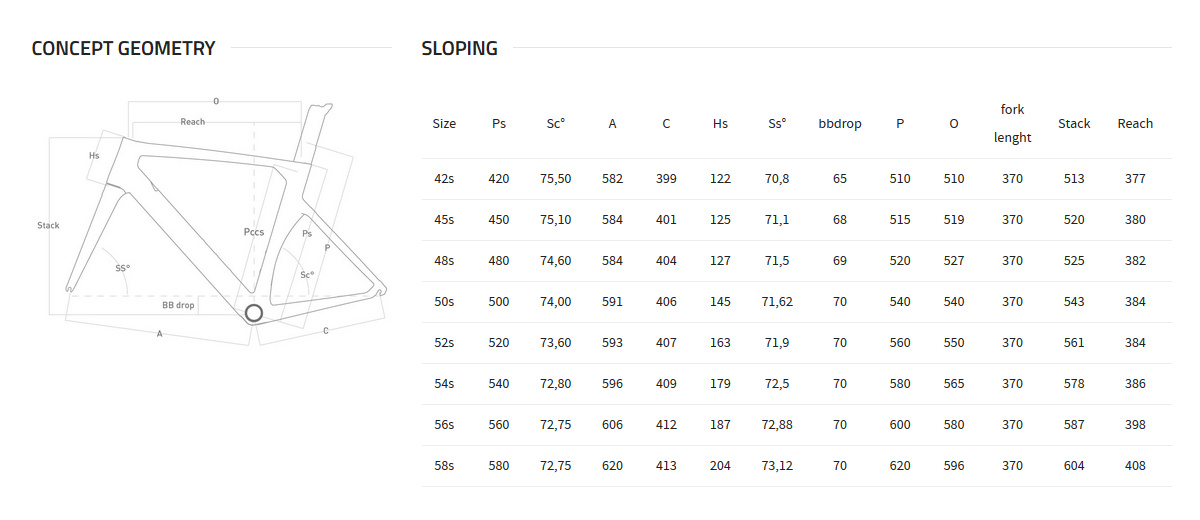1200x520 pixels.
Task: Click the "Ss°" column header in the table
Action: (777, 124)
